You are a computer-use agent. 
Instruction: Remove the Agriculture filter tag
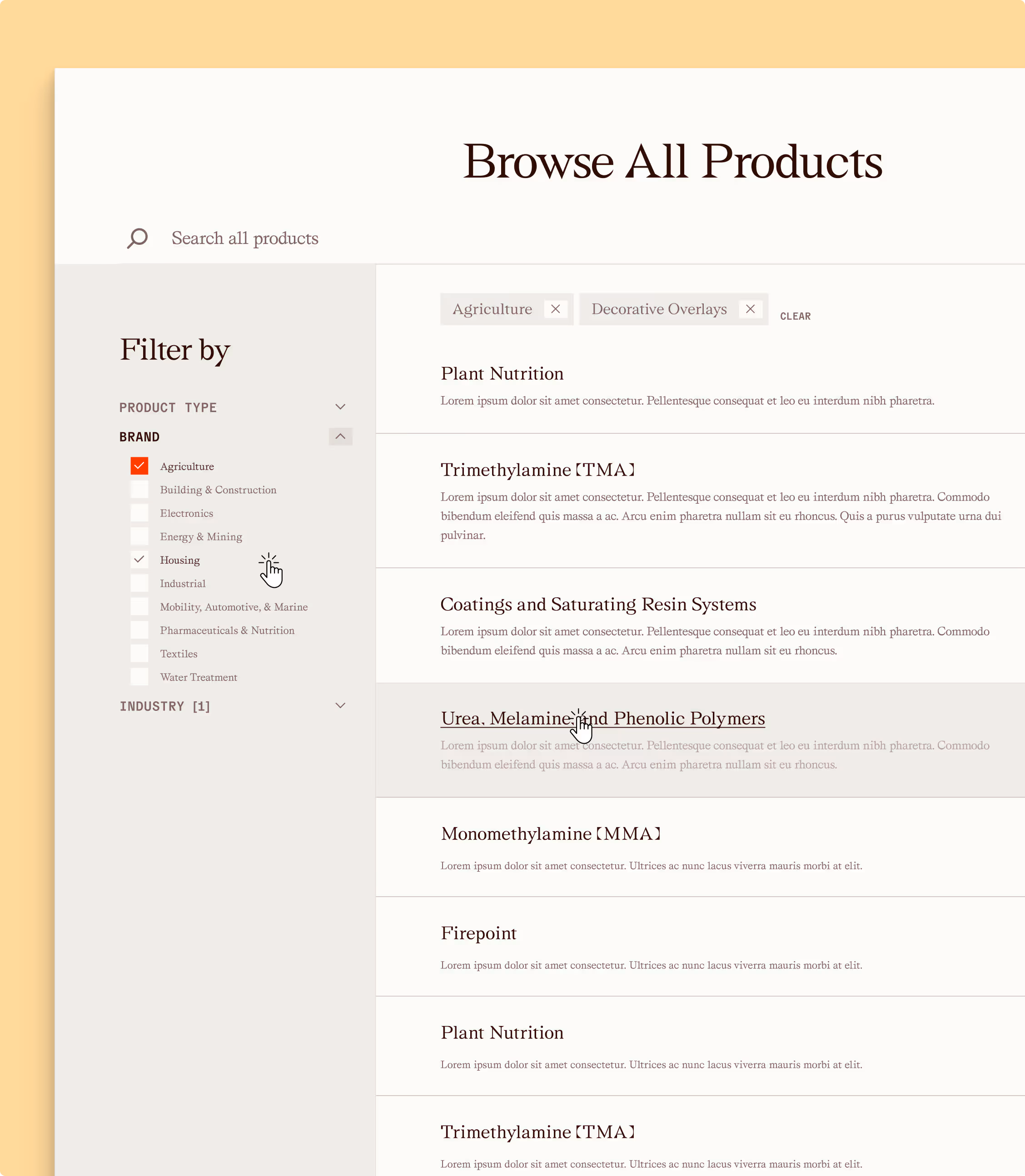pyautogui.click(x=555, y=309)
